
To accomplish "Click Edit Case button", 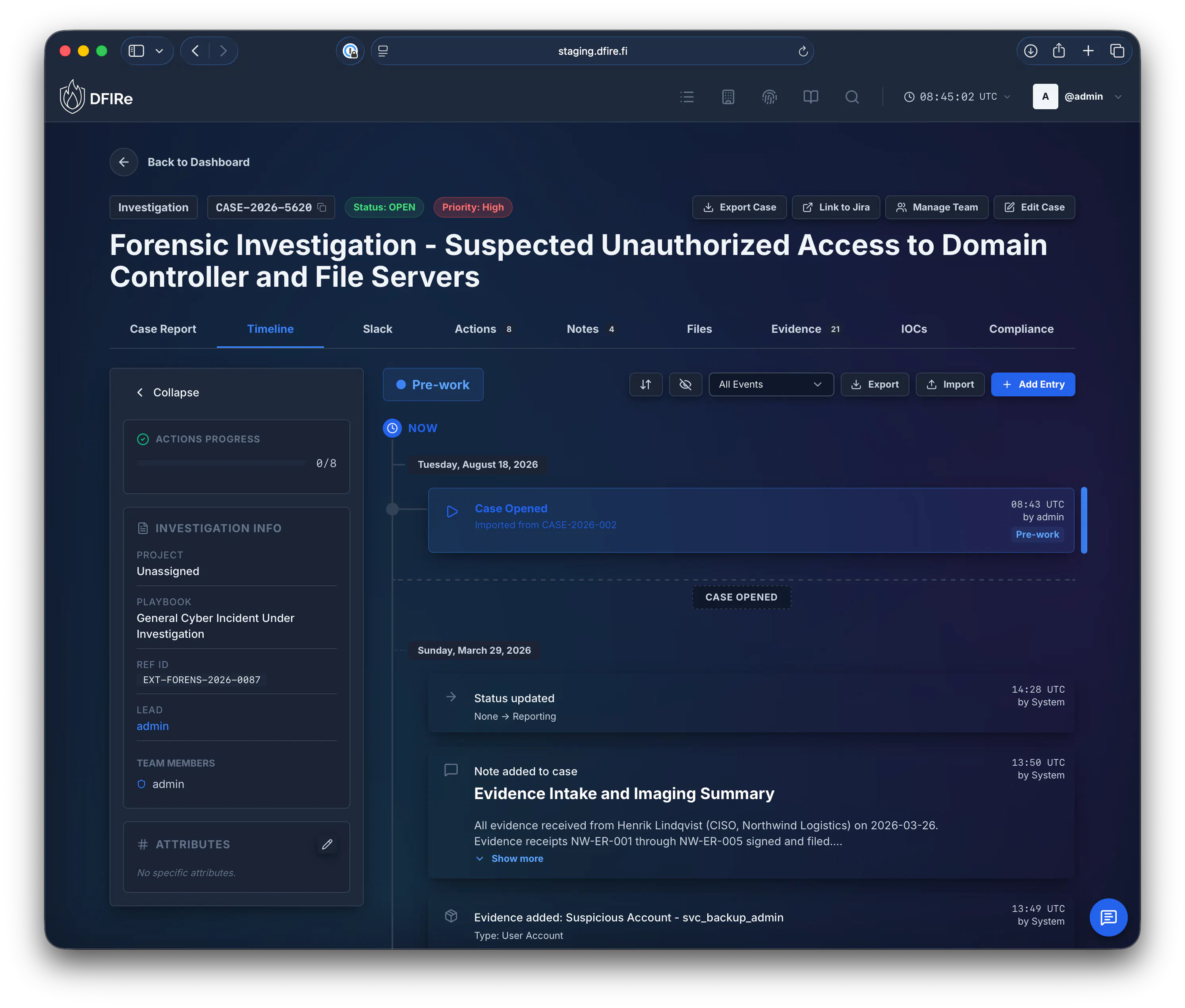I will click(x=1034, y=207).
